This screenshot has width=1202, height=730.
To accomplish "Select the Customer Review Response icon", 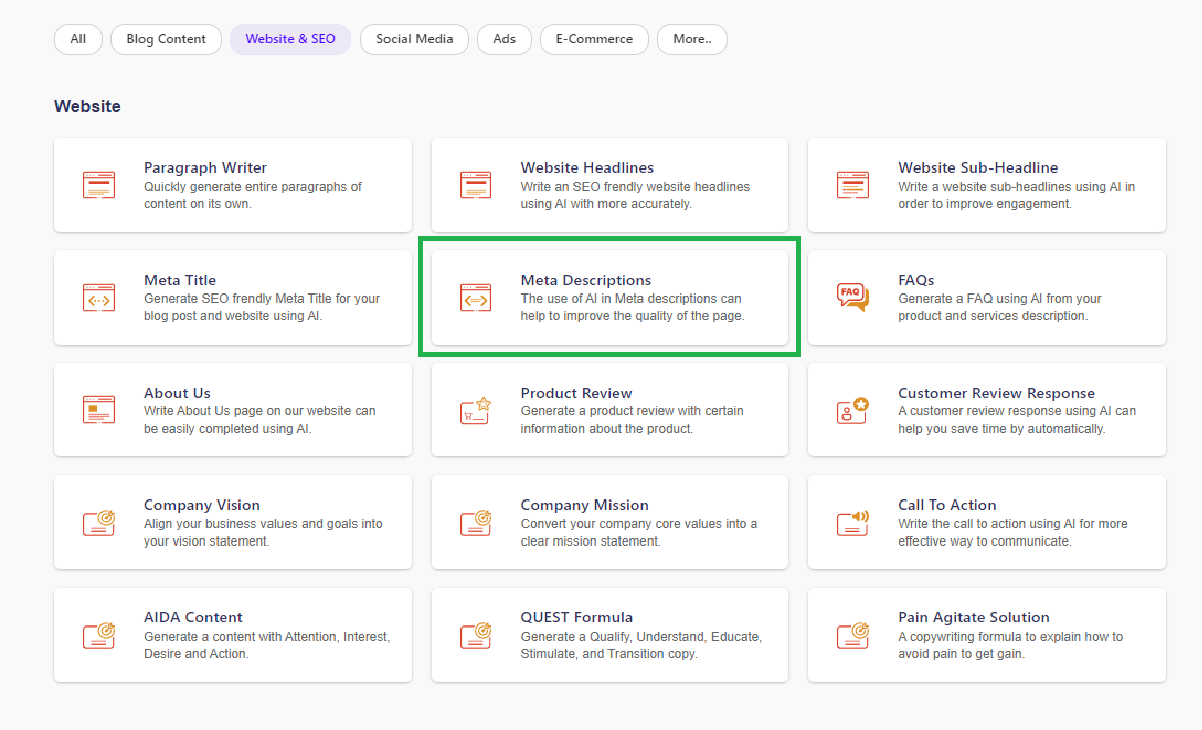I will [x=852, y=410].
